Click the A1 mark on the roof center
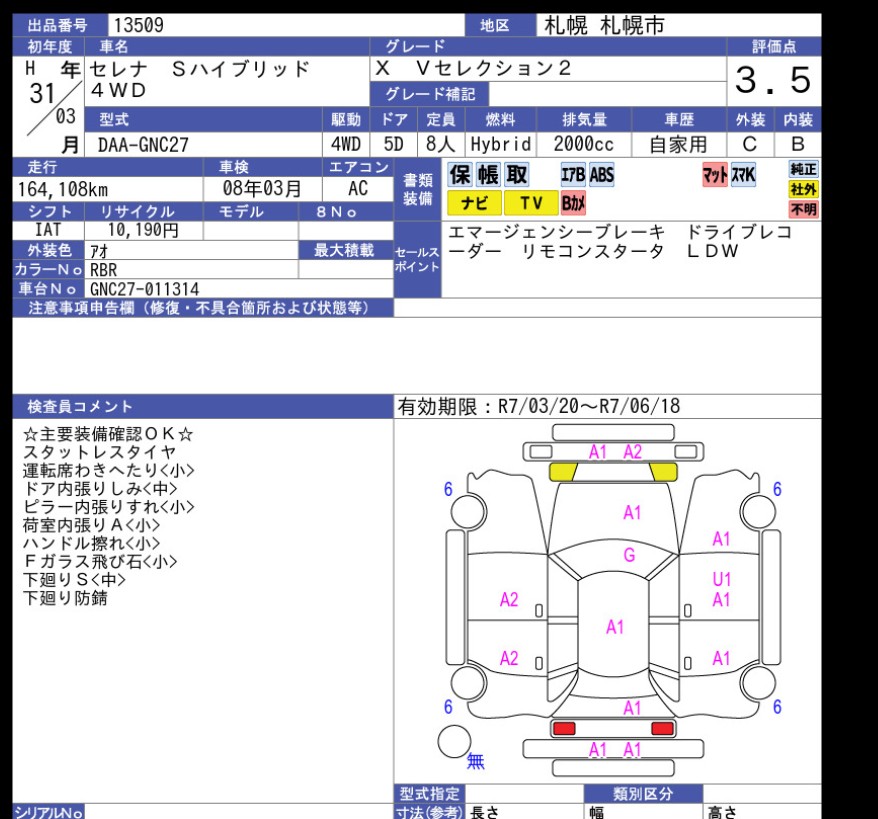The height and width of the screenshot is (819, 878). pos(615,627)
